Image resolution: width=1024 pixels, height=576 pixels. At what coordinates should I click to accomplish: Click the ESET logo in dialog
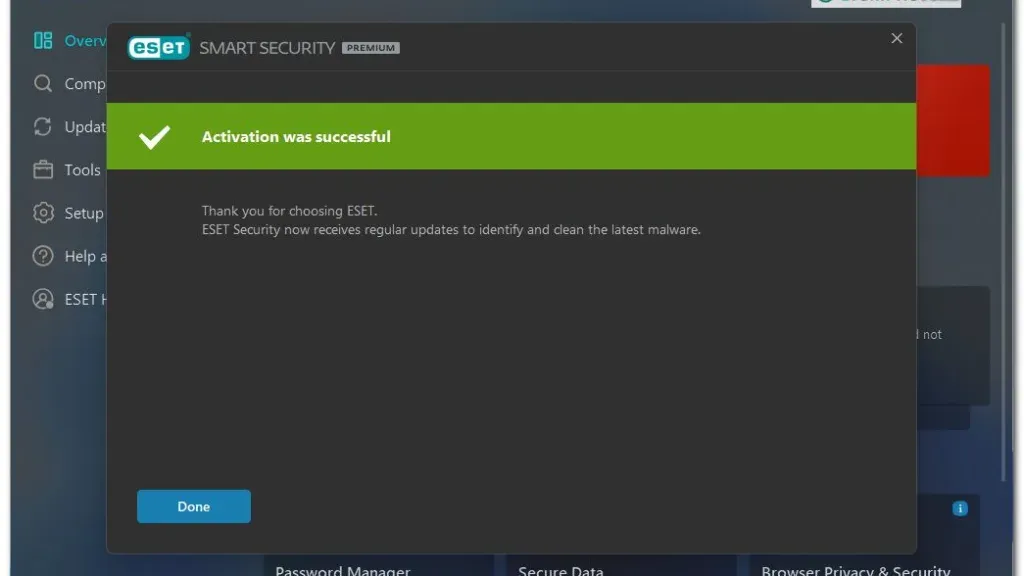[x=159, y=47]
